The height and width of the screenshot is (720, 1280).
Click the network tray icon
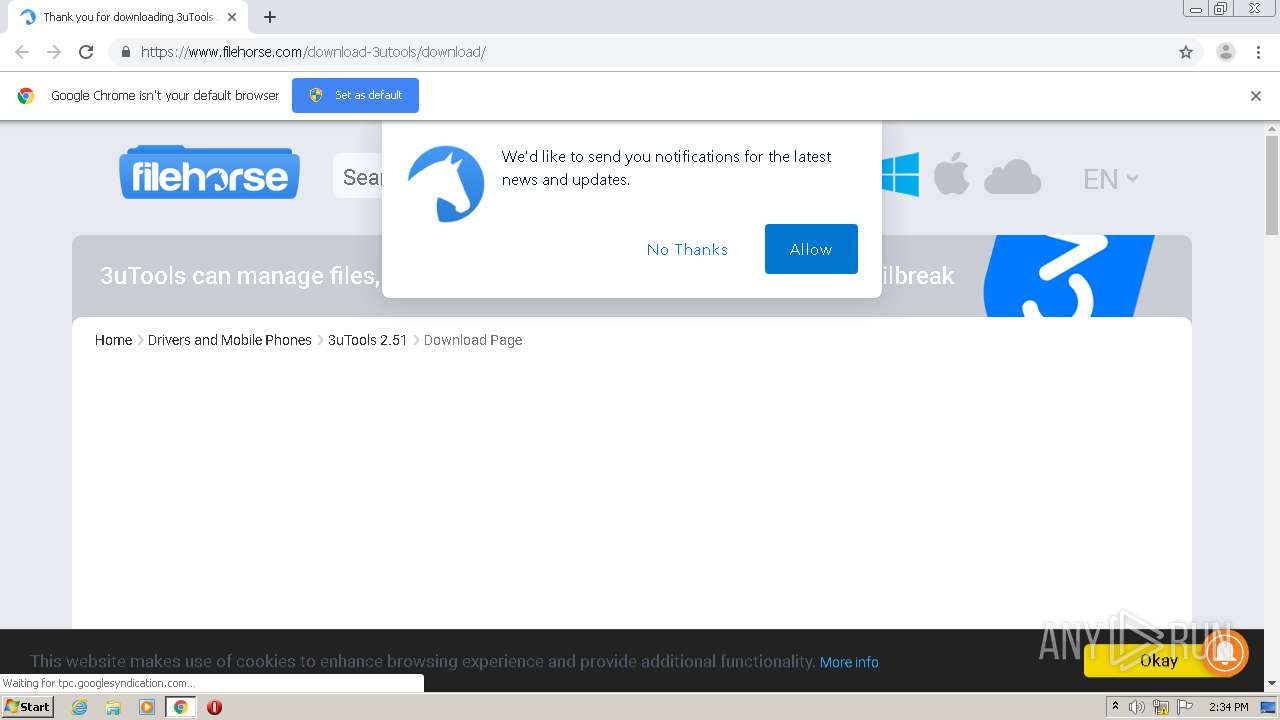[x=1160, y=707]
